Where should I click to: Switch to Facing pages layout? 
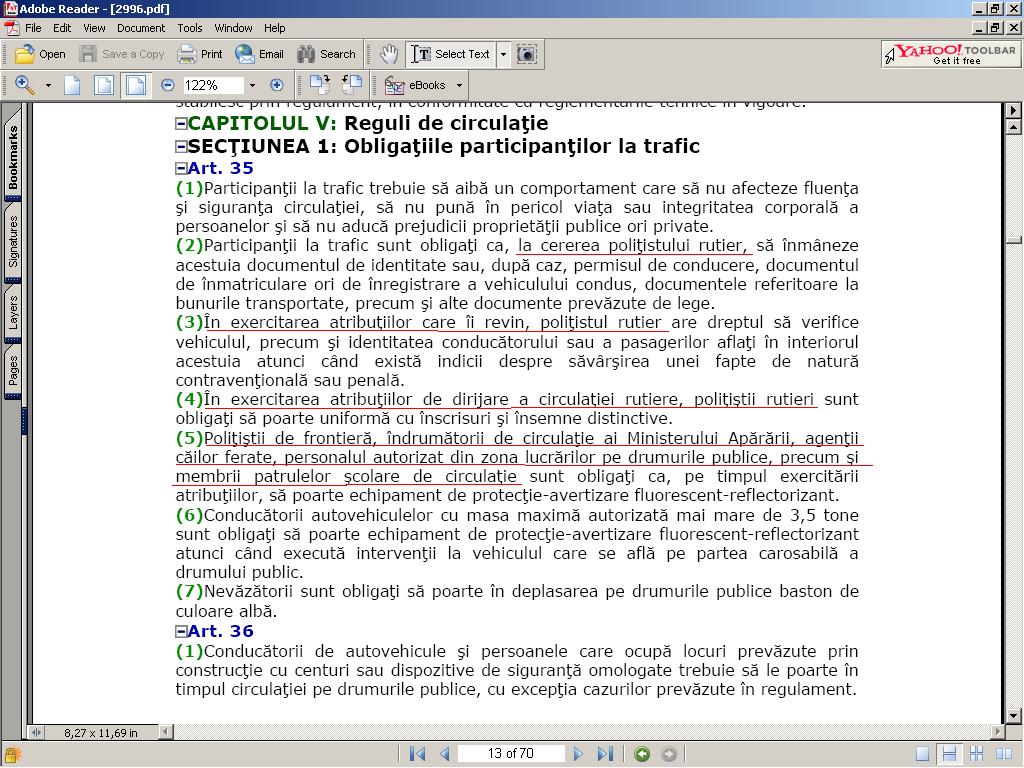(1004, 754)
